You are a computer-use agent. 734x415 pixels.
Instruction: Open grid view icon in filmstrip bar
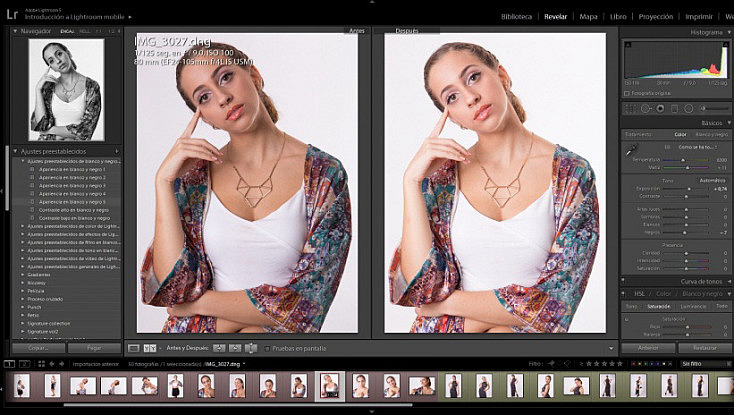click(41, 364)
